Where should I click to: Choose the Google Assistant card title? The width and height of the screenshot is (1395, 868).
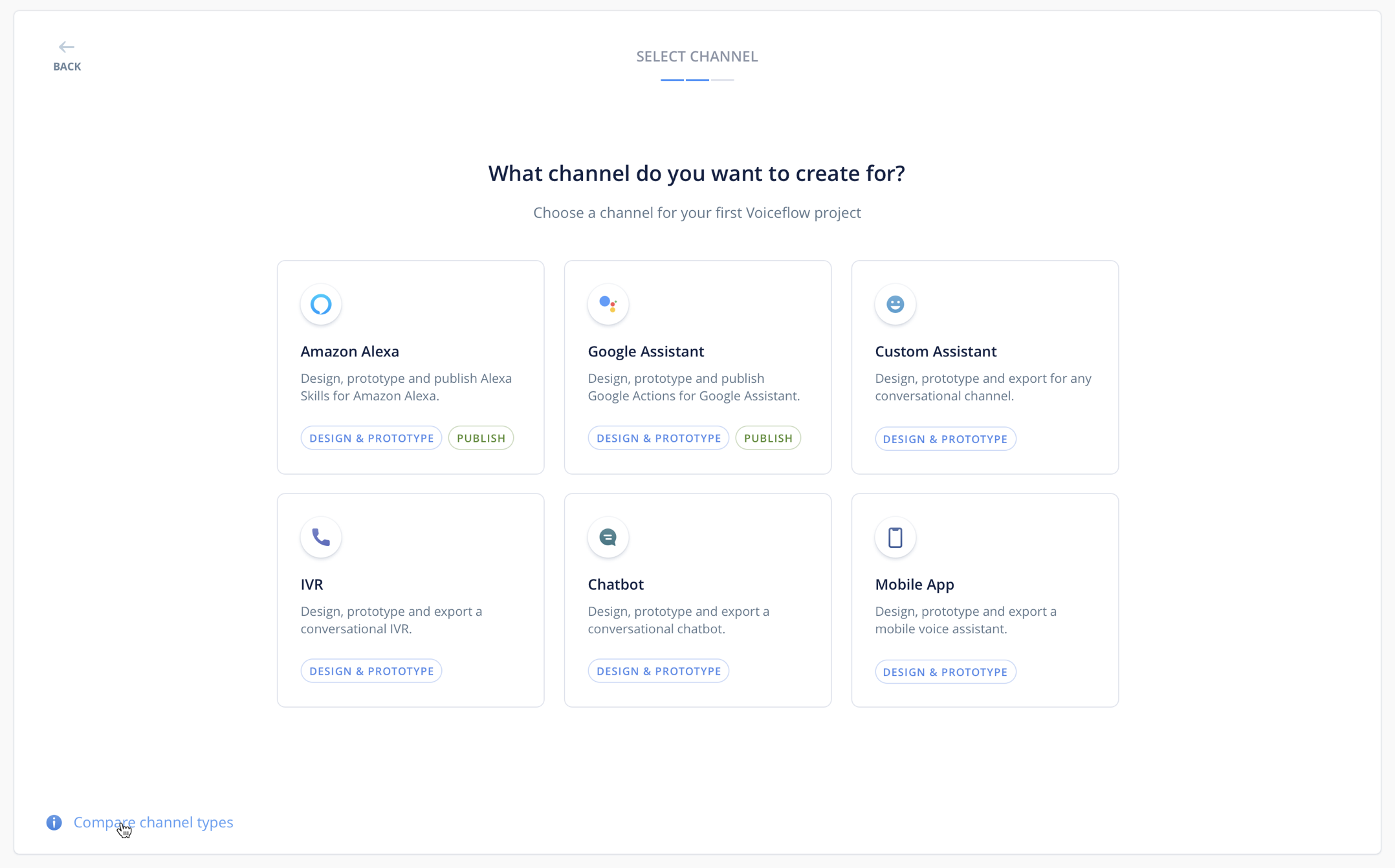pyautogui.click(x=646, y=351)
